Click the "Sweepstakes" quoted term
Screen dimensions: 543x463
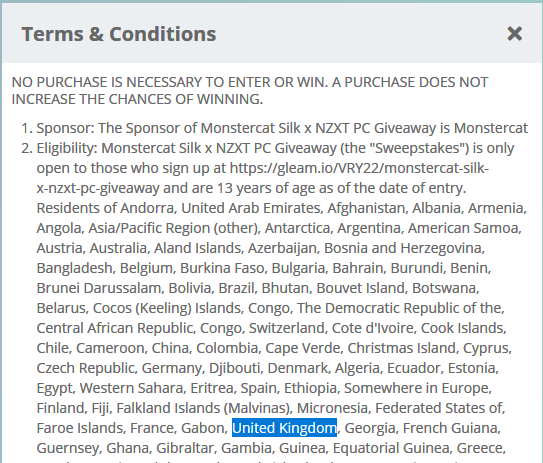point(419,148)
